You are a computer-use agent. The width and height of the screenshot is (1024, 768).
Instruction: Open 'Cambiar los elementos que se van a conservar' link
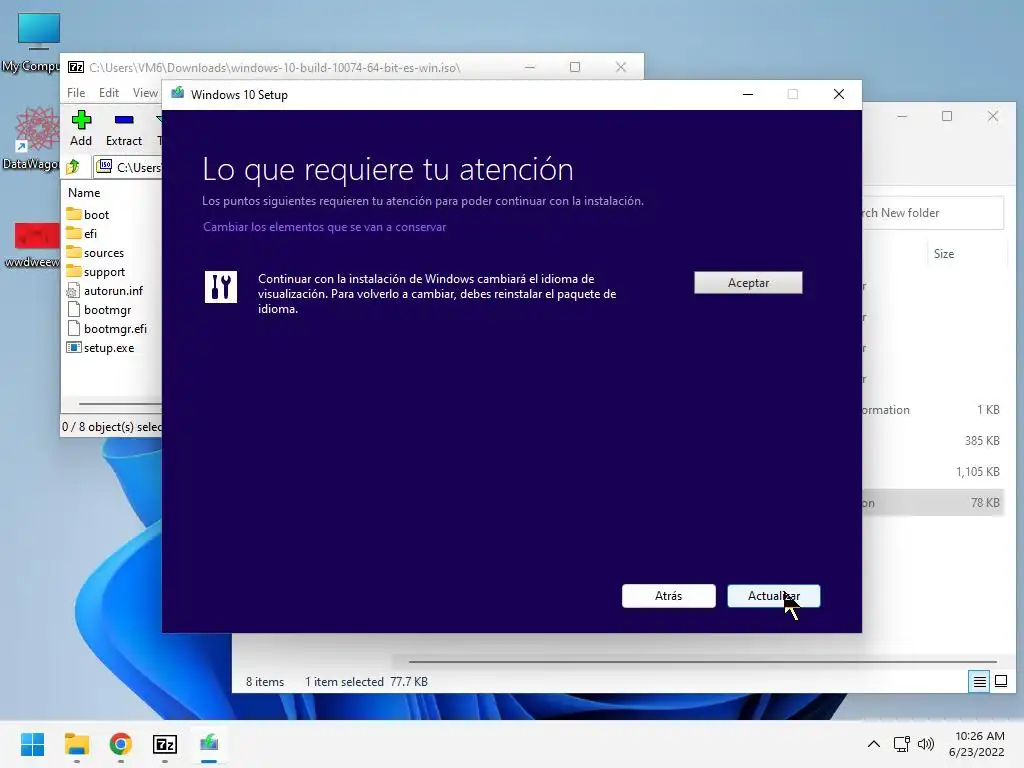pyautogui.click(x=325, y=227)
